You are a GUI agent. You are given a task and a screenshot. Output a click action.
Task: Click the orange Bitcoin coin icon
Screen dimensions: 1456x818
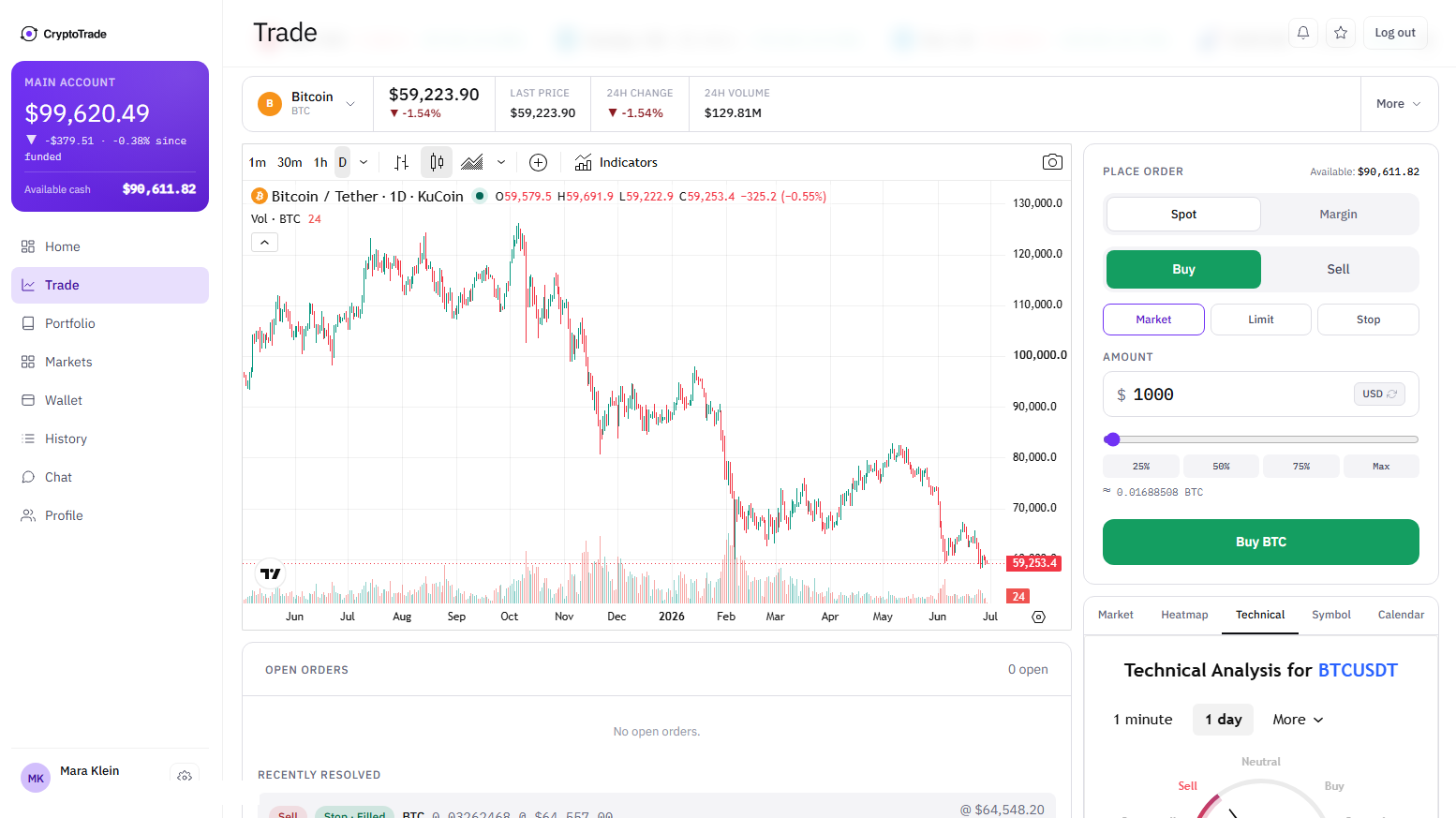coord(270,104)
